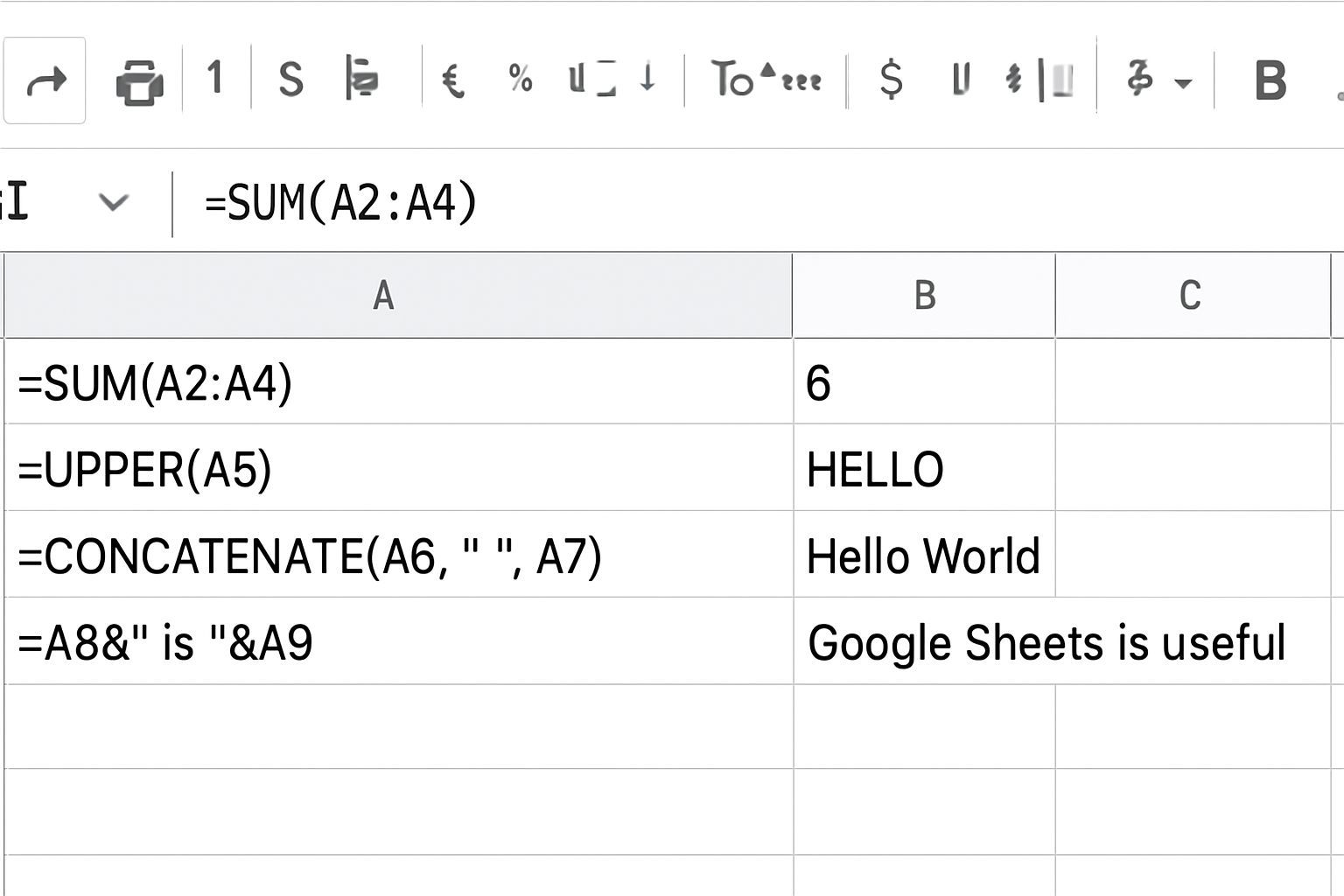Select column C header
This screenshot has height=896, width=1344.
coord(1190,296)
